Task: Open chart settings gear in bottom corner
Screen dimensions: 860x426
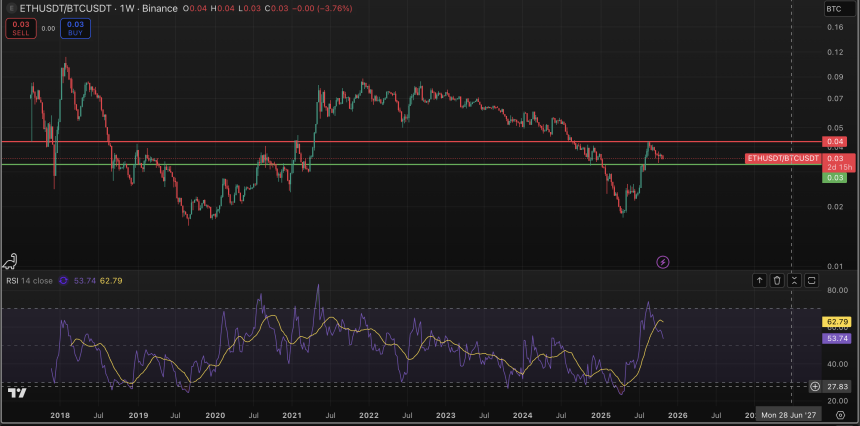Action: pyautogui.click(x=840, y=413)
